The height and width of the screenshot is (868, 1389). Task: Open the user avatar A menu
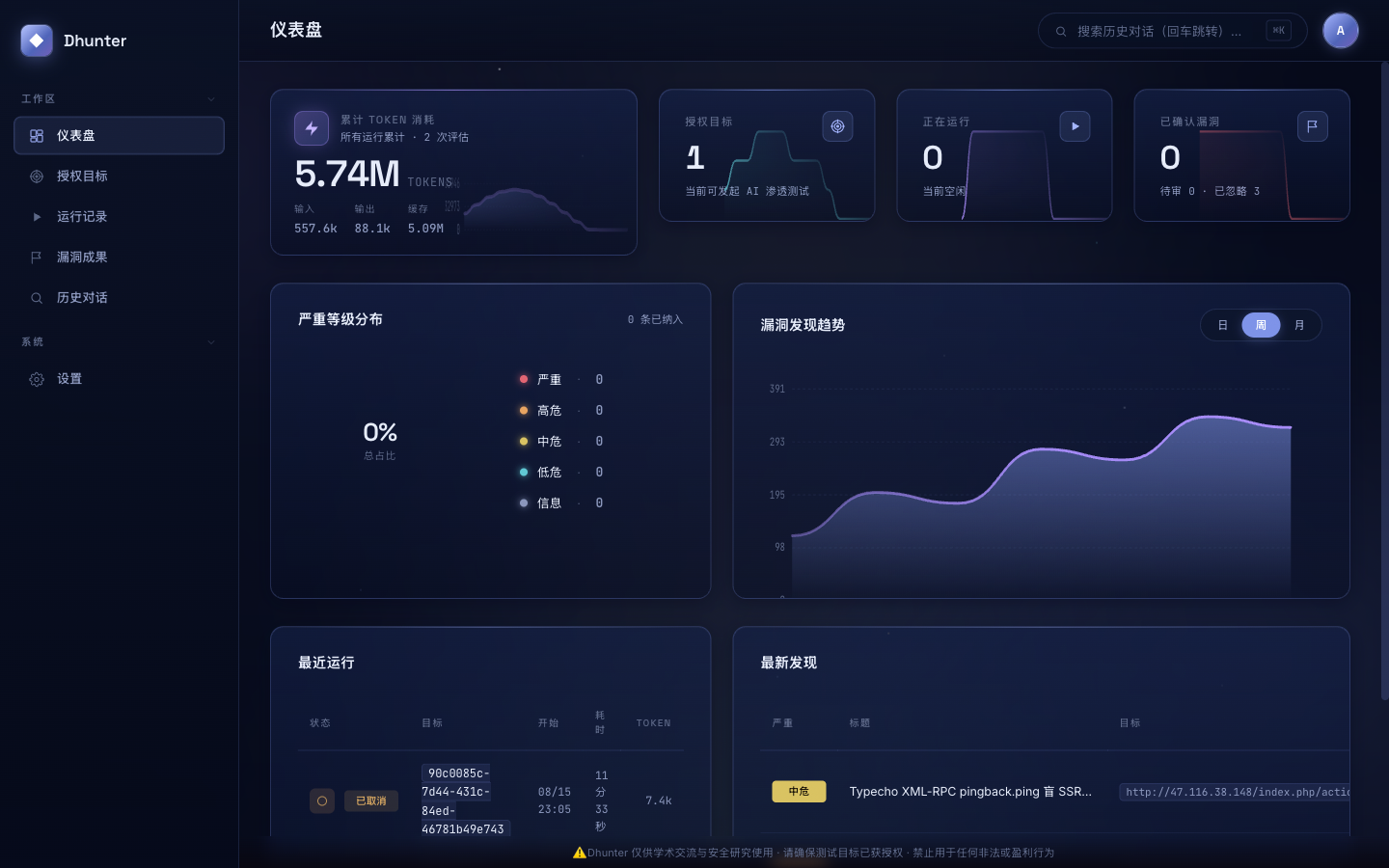(x=1341, y=31)
